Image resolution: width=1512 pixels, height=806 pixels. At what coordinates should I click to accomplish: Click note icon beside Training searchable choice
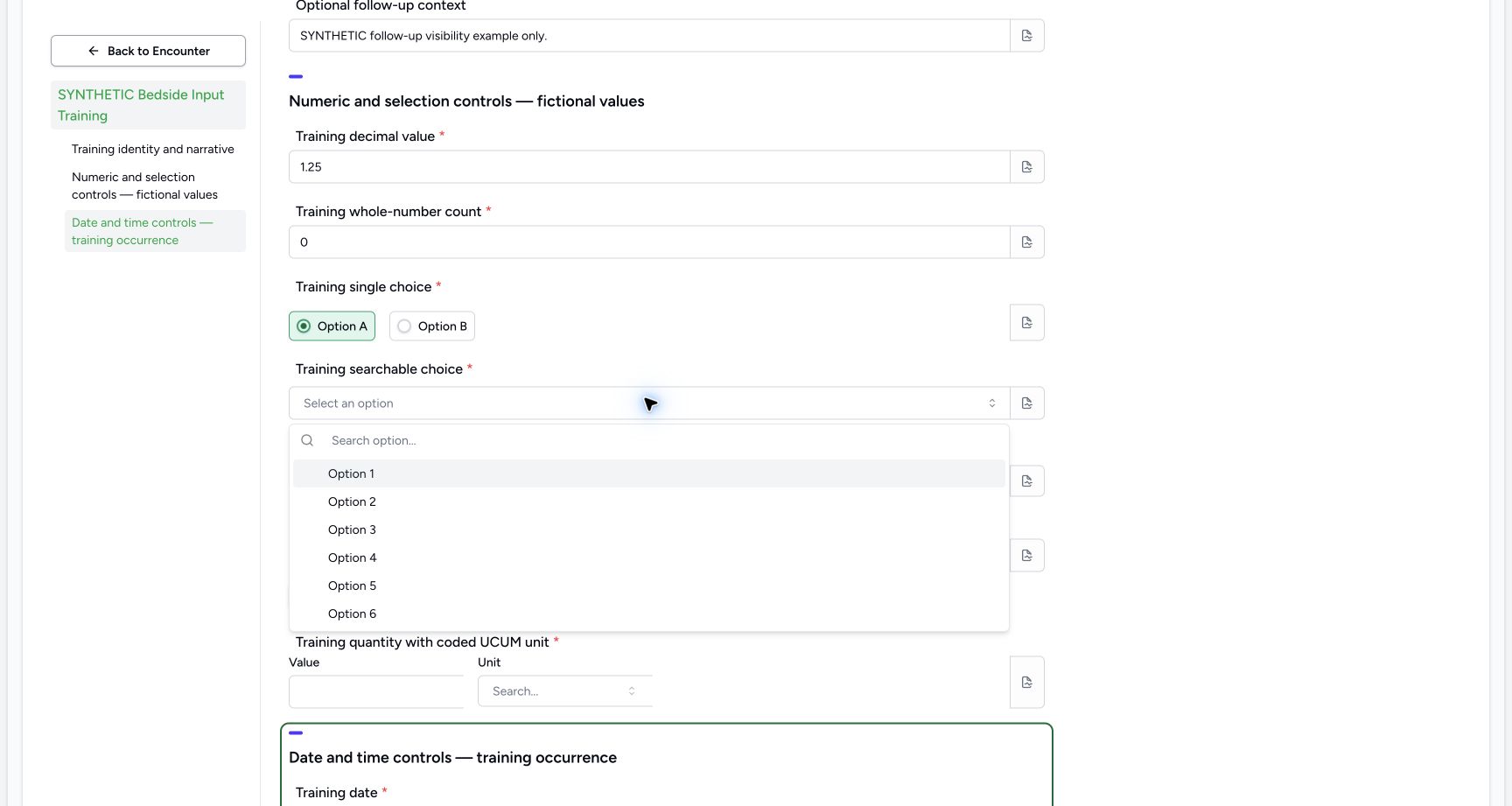pyautogui.click(x=1027, y=403)
